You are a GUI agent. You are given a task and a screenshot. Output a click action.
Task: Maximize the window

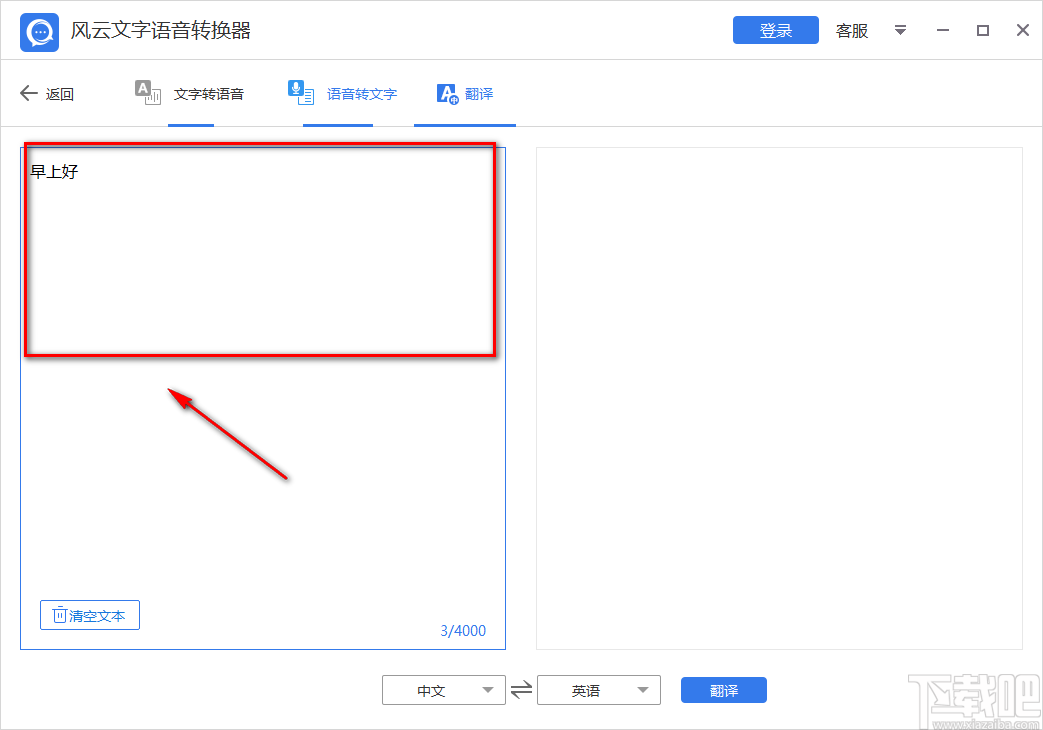(x=982, y=31)
